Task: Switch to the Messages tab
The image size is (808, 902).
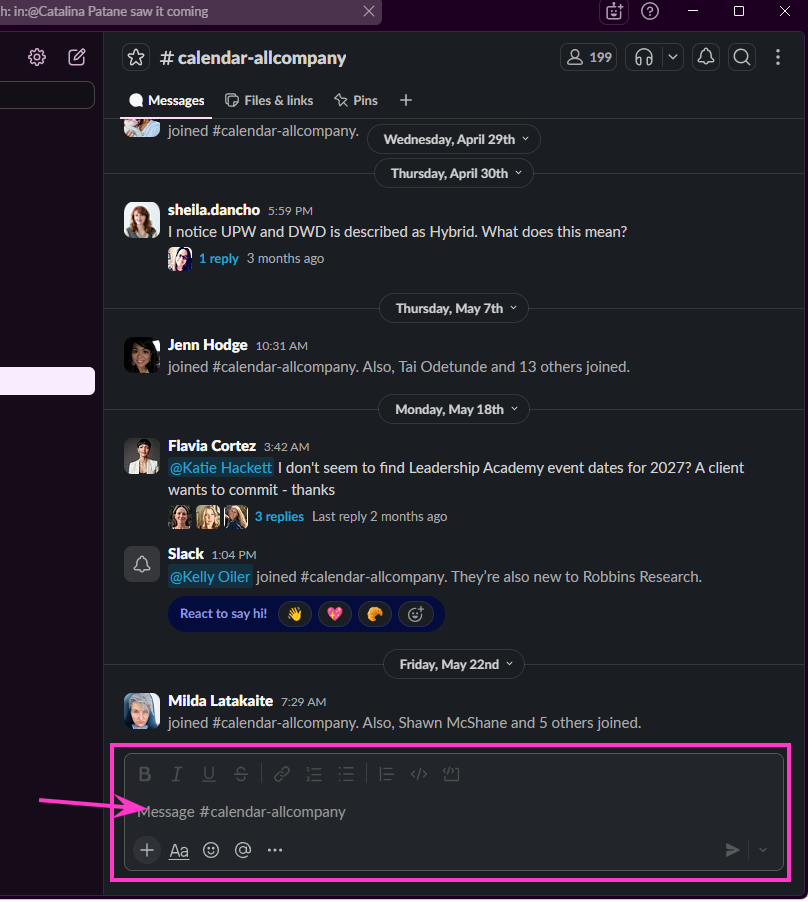Action: [167, 101]
